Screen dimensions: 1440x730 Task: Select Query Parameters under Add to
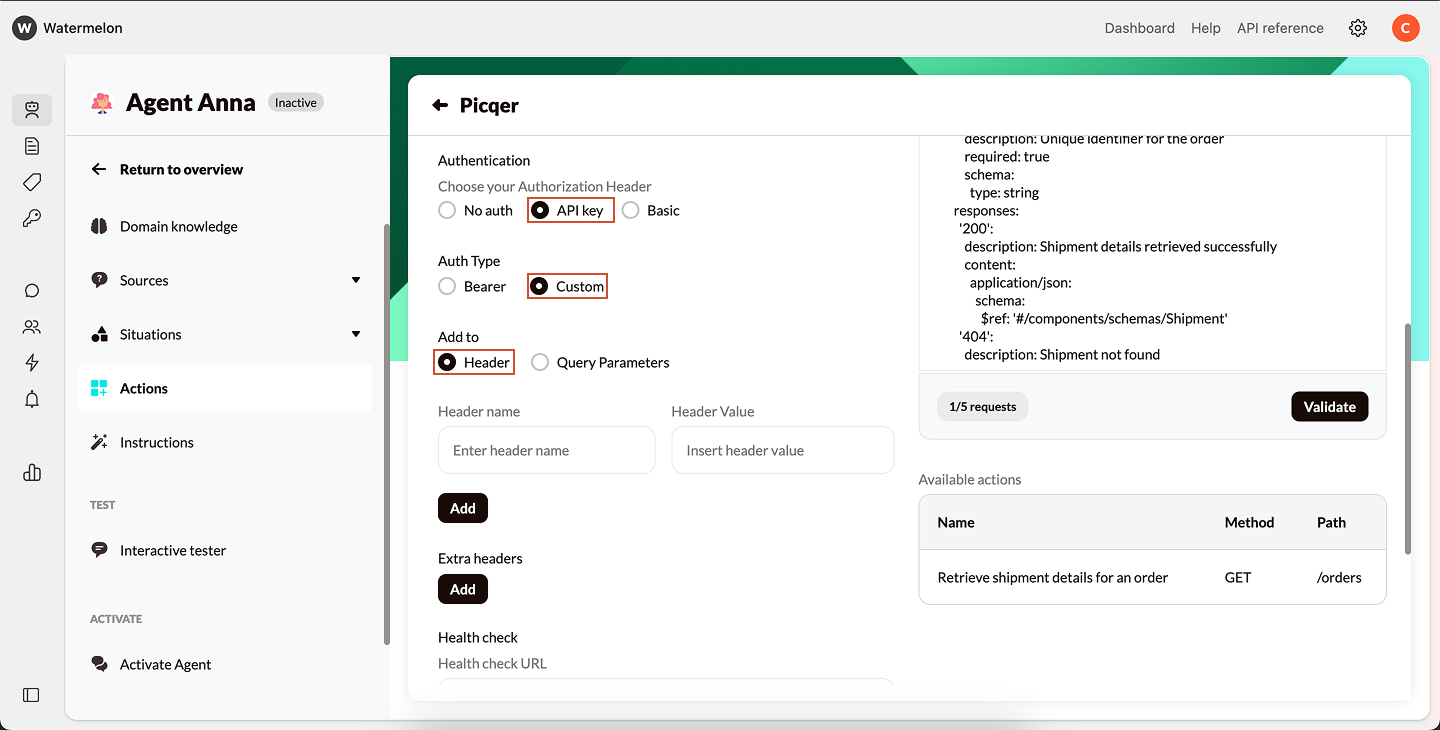point(540,362)
